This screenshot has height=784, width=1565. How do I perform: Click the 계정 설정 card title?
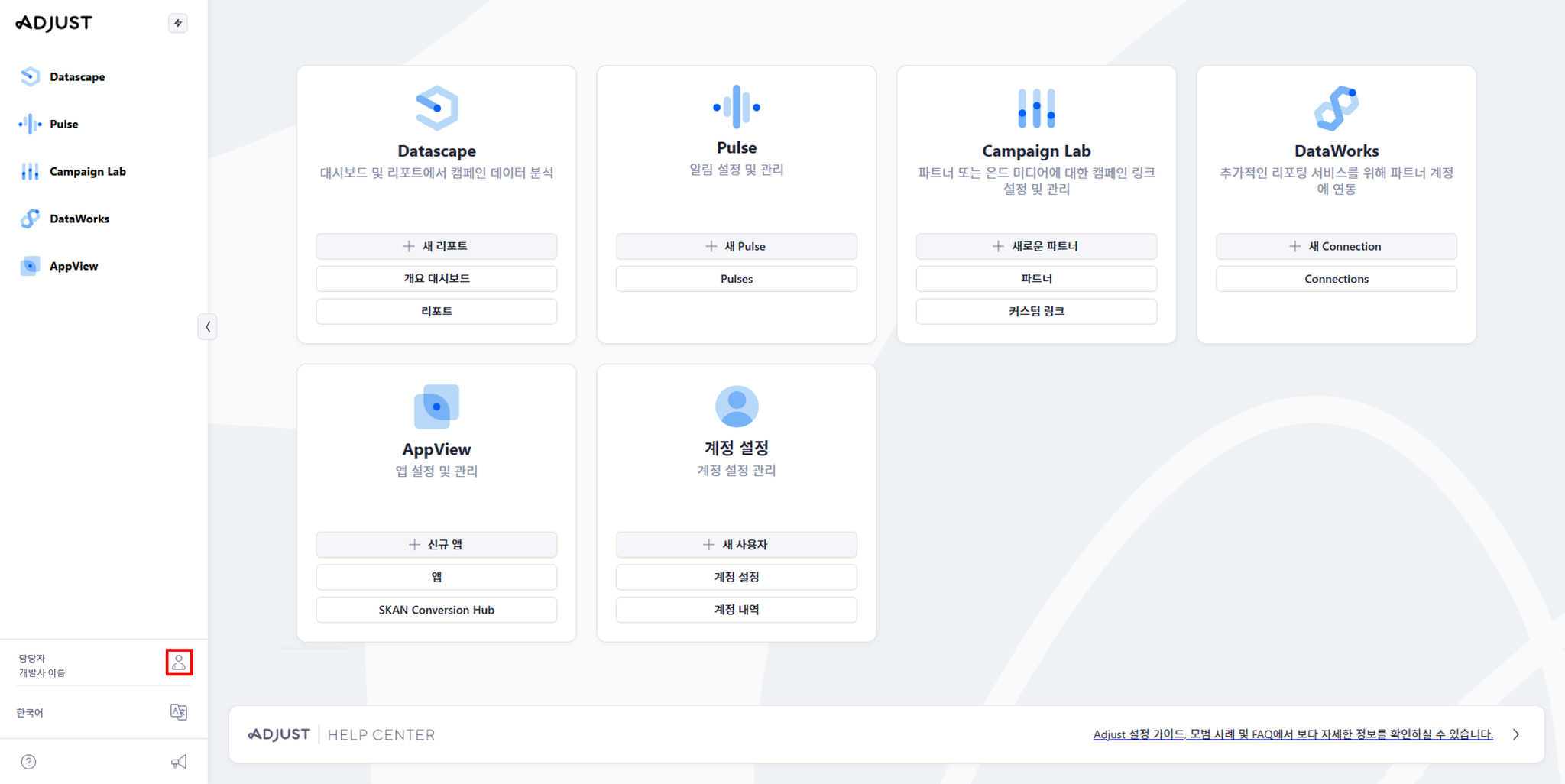[737, 448]
